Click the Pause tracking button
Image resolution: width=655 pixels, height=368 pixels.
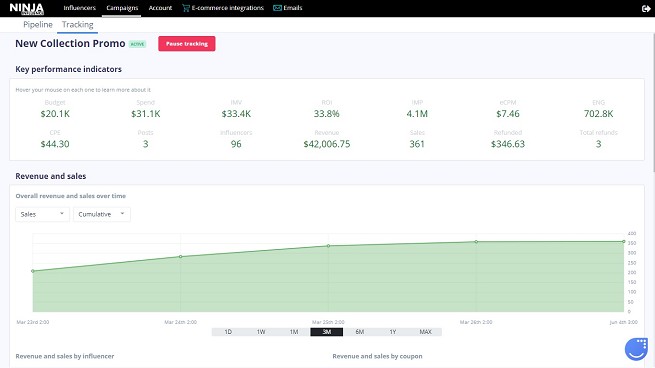[187, 43]
